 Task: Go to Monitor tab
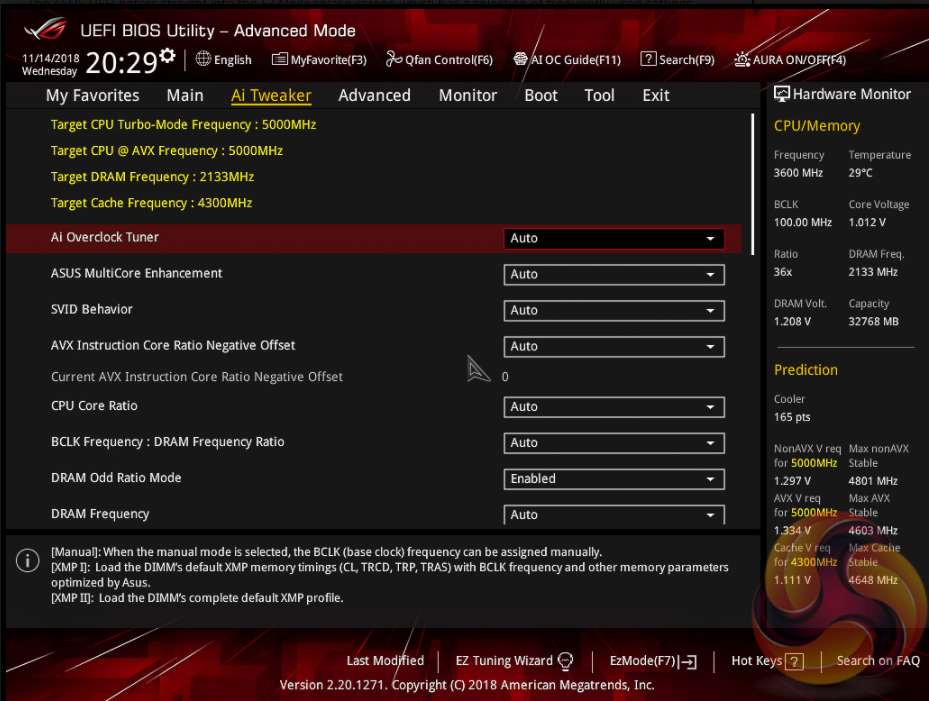click(468, 95)
